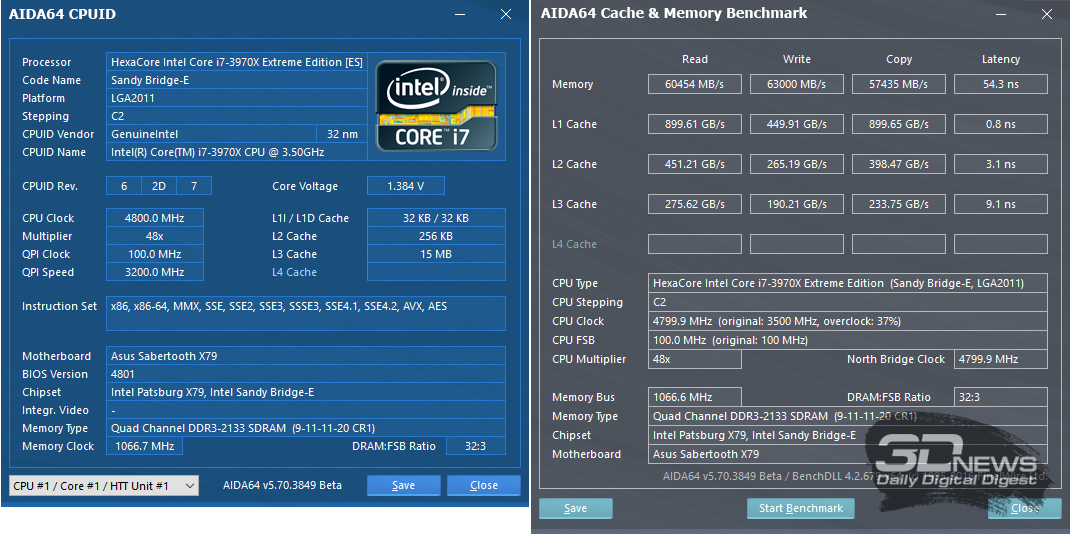This screenshot has height=535, width=1070.
Task: Click Platform value LGA2011
Action: coord(237,98)
